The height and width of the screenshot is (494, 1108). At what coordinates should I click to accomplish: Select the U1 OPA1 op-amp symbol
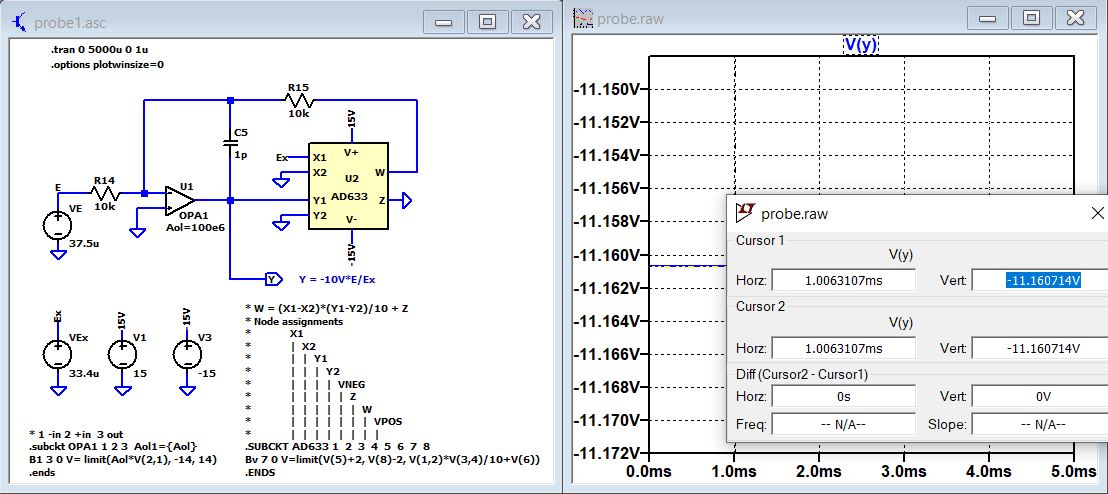[180, 201]
